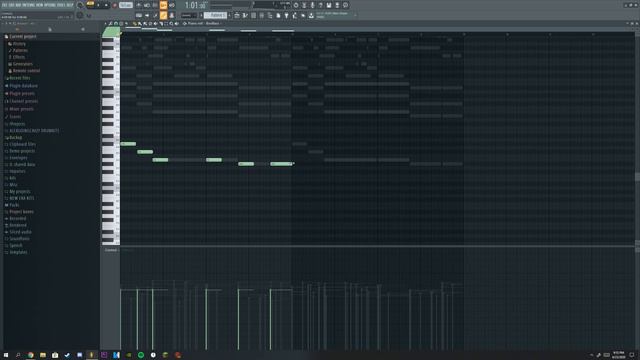Open the Packs folder in browser

click(x=14, y=205)
